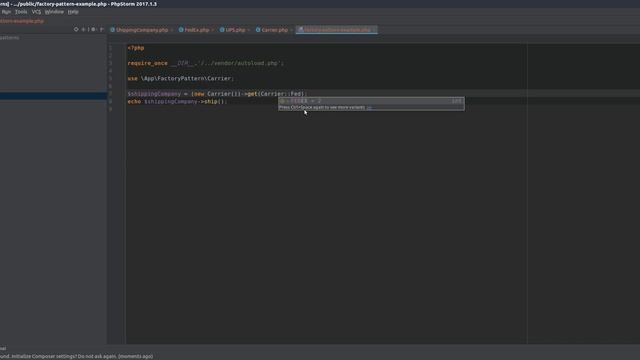Image resolution: width=640 pixels, height=360 pixels.
Task: Open the Run menu
Action: (6, 12)
